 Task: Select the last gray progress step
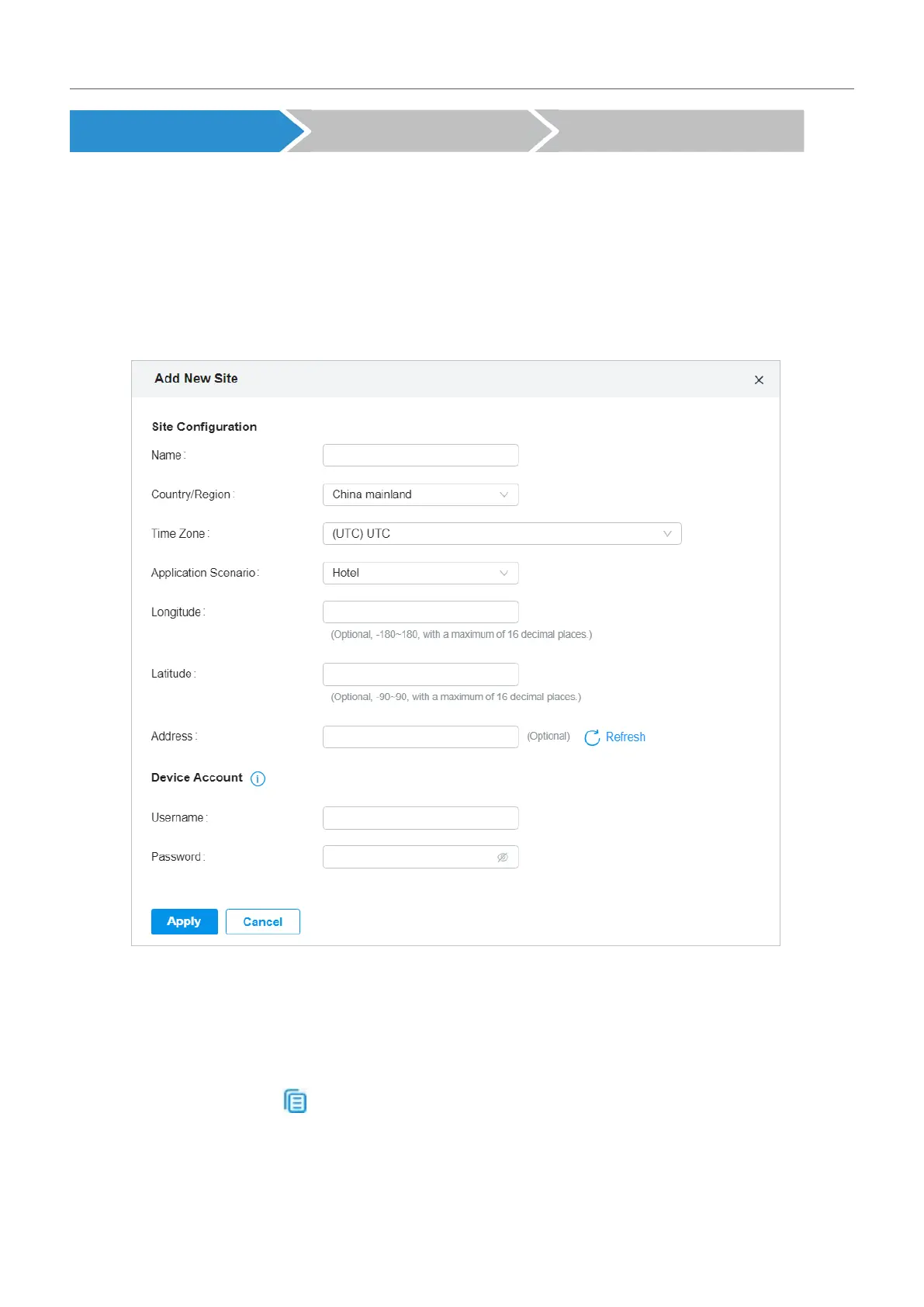coord(675,131)
